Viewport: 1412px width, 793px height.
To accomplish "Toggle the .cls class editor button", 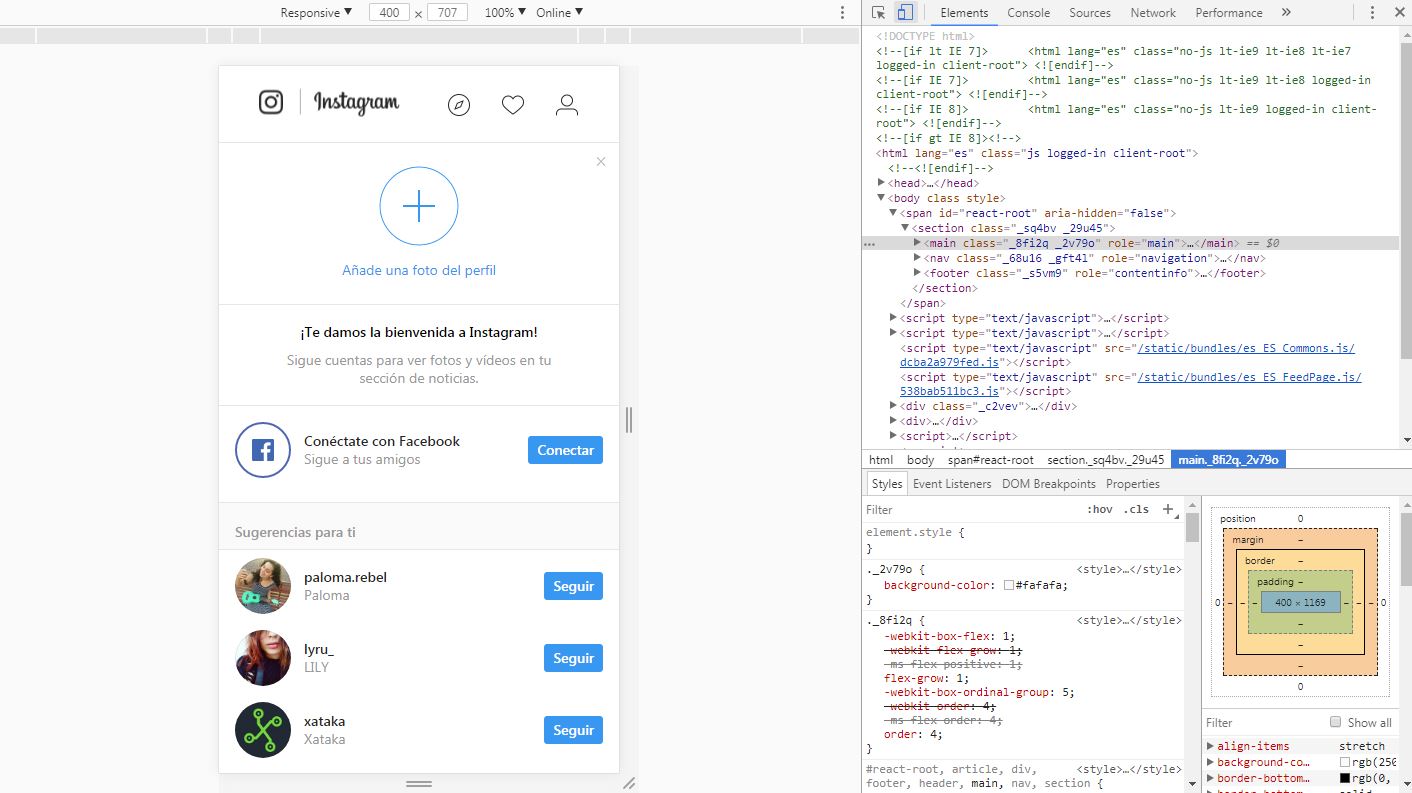I will pos(1136,510).
